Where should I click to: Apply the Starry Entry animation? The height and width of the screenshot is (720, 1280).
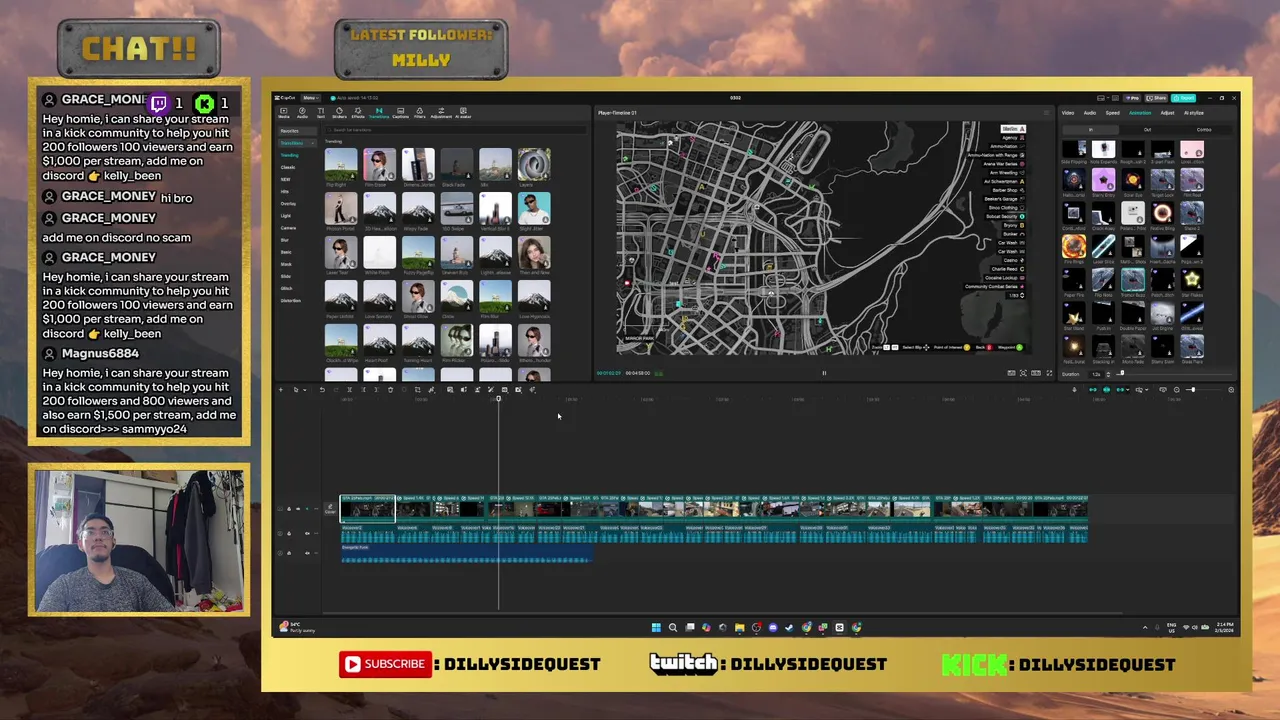coord(1103,185)
